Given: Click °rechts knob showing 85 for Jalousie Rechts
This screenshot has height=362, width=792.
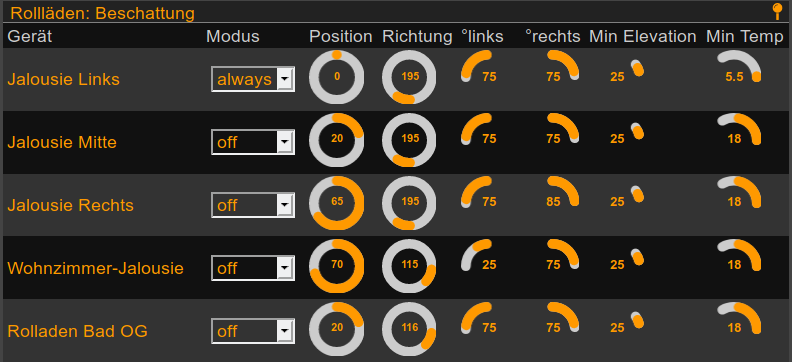Looking at the screenshot, I should point(563,192).
